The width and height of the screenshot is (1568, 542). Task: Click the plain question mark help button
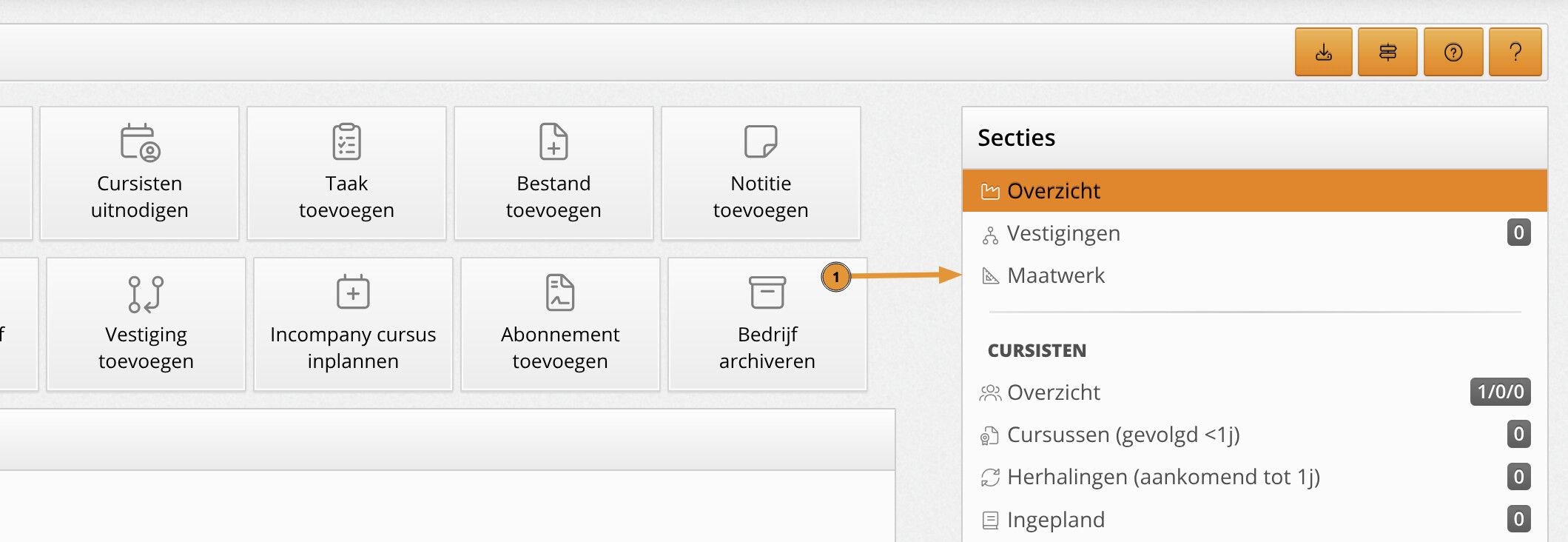[x=1515, y=53]
